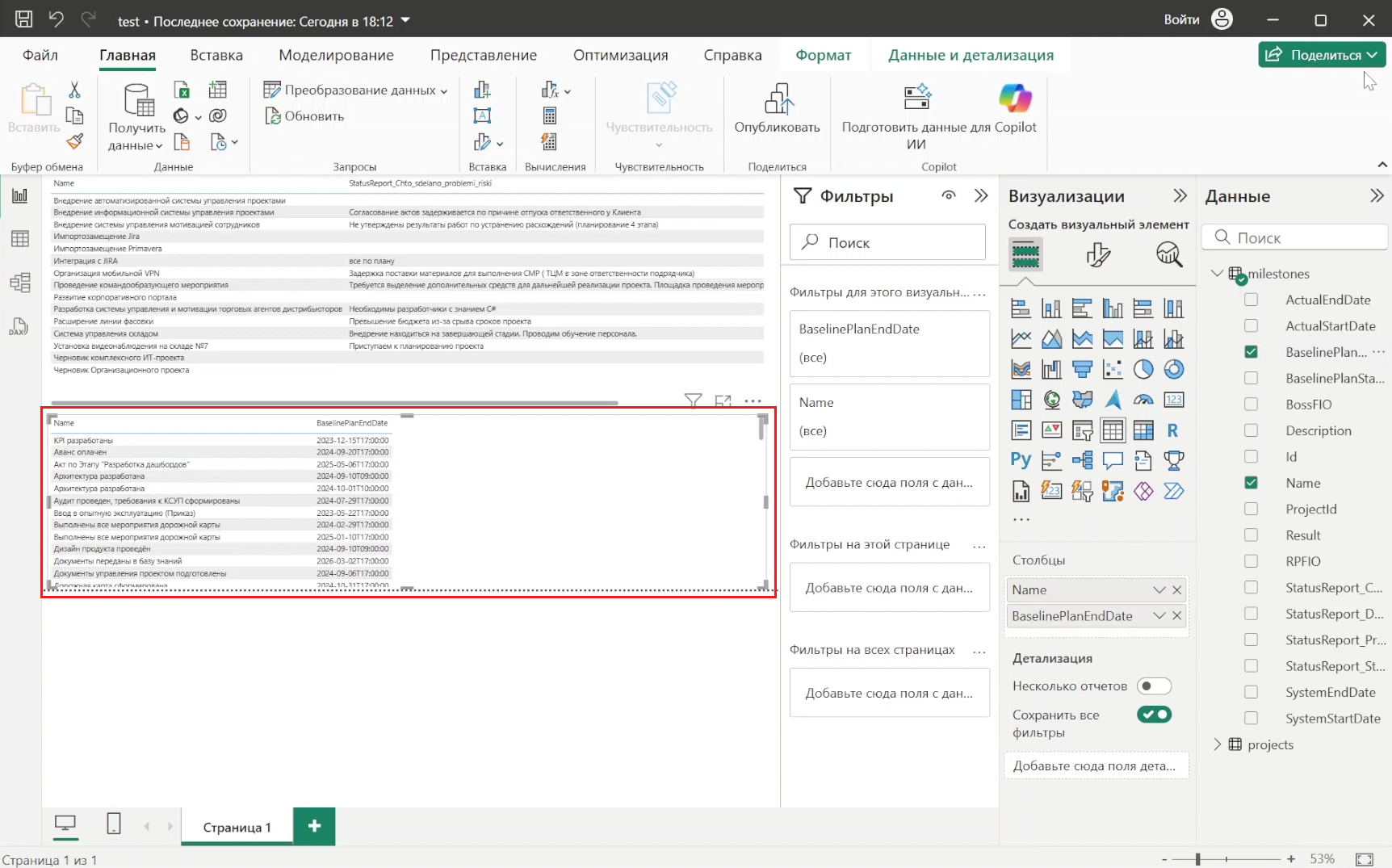Click the Format Painter brush icon
1392x868 pixels.
pyautogui.click(x=74, y=142)
